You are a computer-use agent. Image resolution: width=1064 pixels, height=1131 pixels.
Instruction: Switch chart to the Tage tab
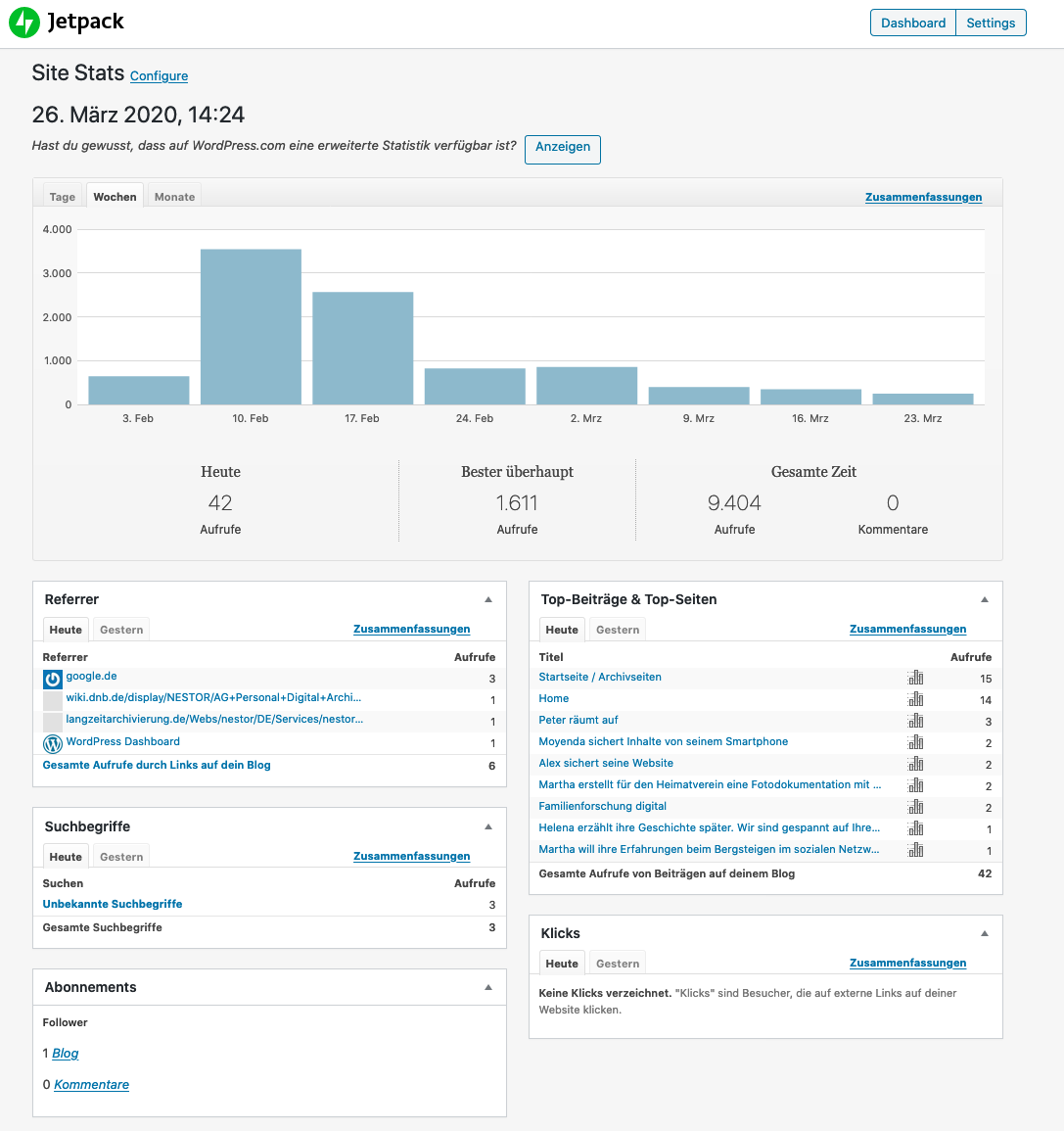coord(63,197)
